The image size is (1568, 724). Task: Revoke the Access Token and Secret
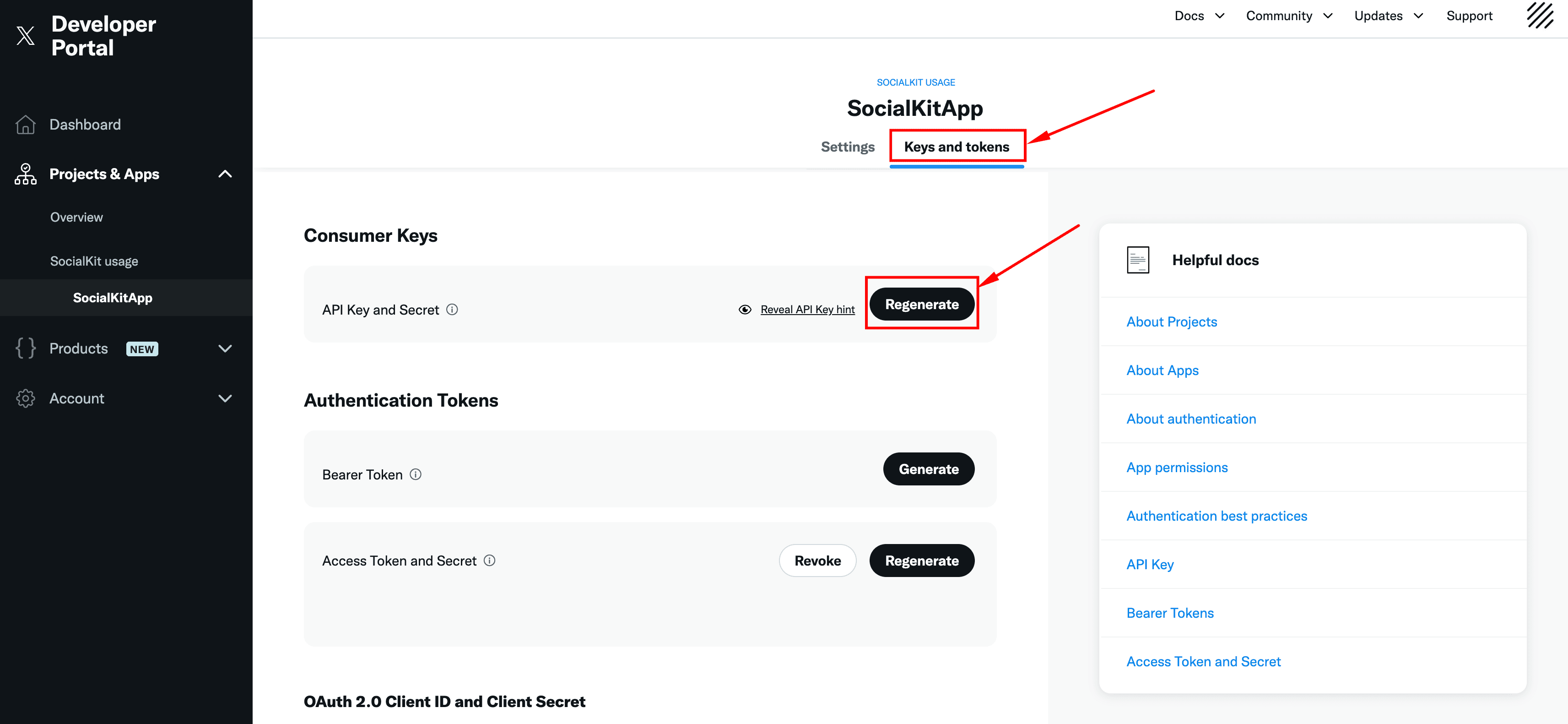pos(817,560)
